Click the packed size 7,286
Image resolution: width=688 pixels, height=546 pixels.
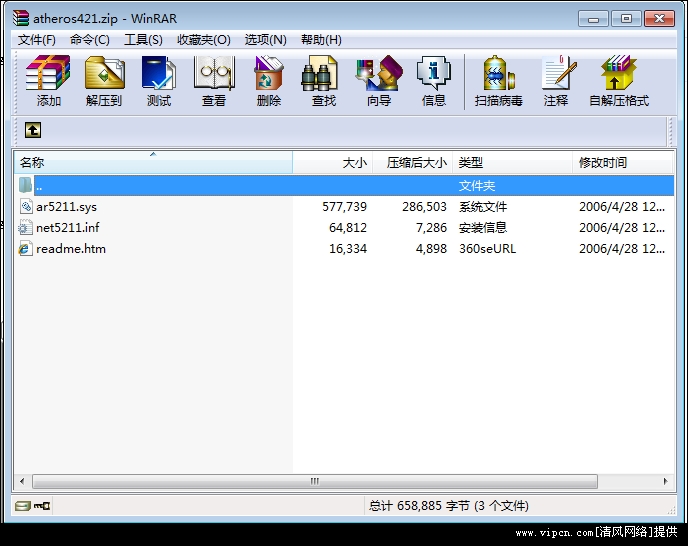(x=431, y=227)
